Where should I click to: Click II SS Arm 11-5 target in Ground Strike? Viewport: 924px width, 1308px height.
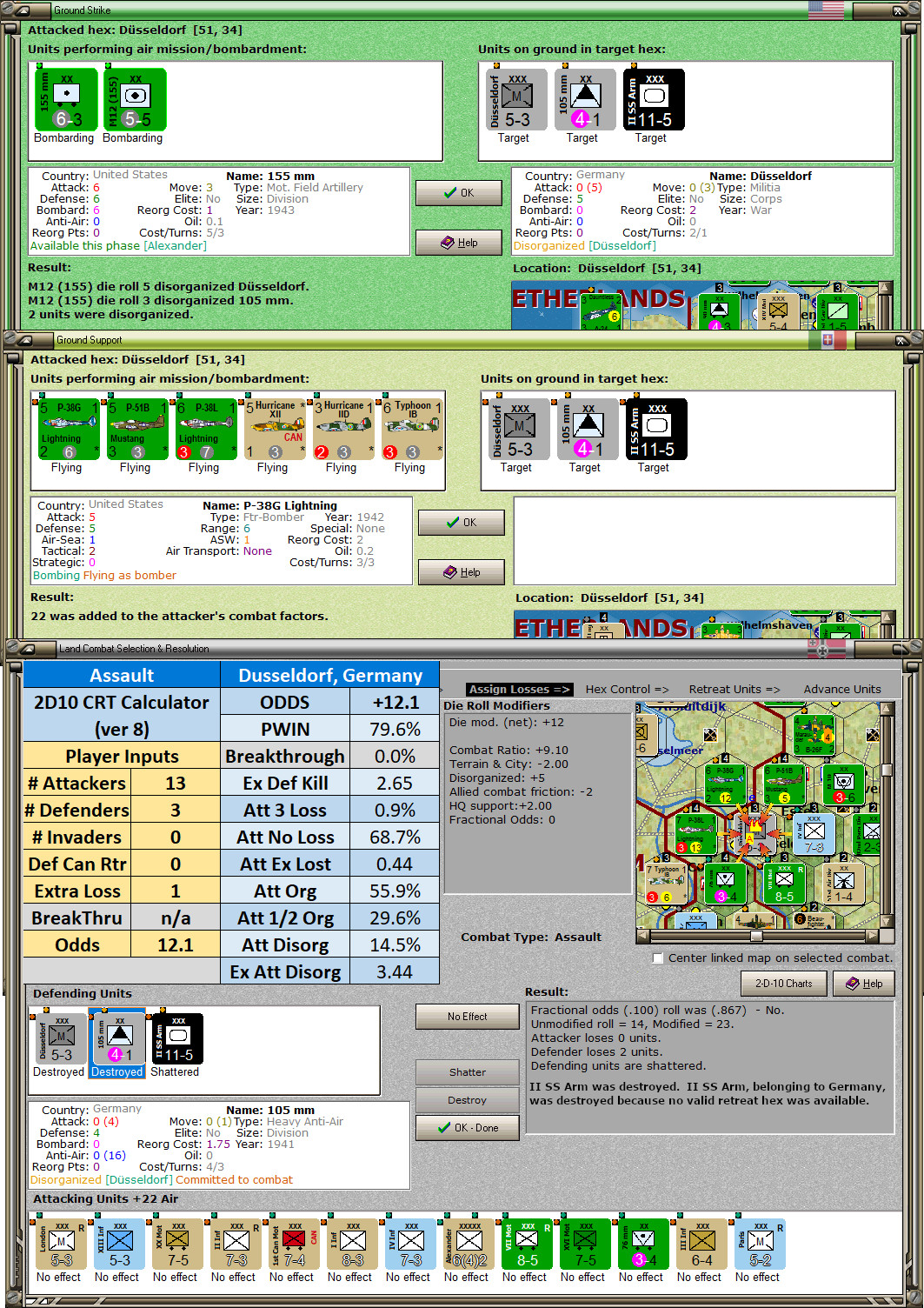pos(654,100)
